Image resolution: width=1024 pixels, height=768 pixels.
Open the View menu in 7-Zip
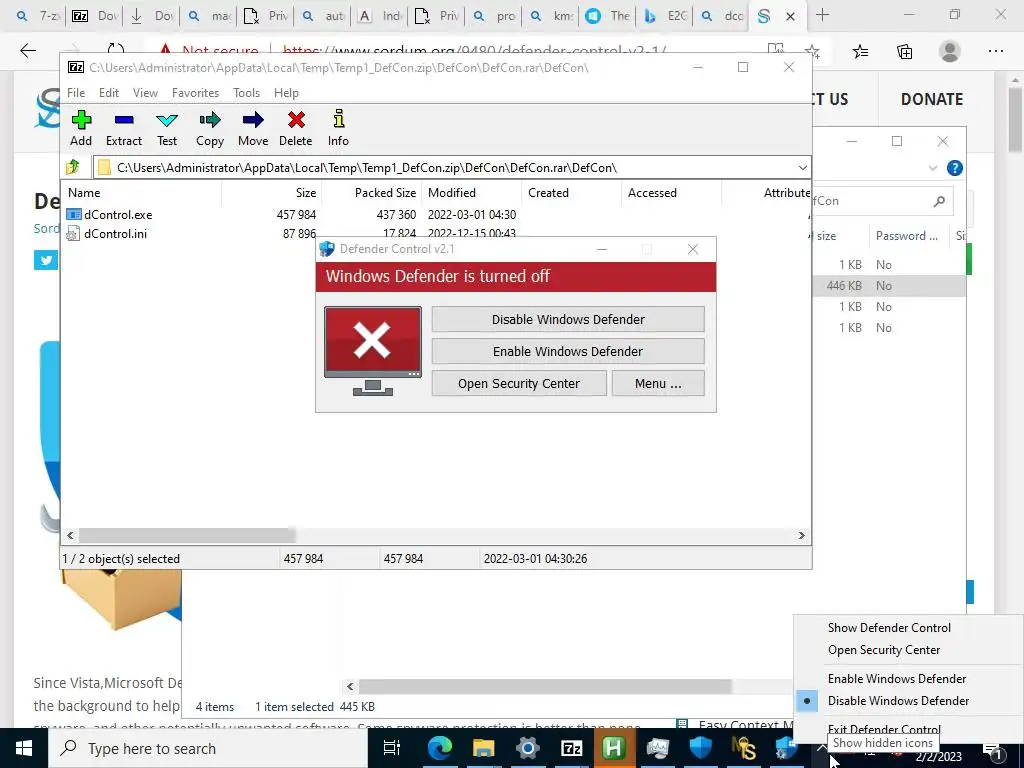(145, 93)
